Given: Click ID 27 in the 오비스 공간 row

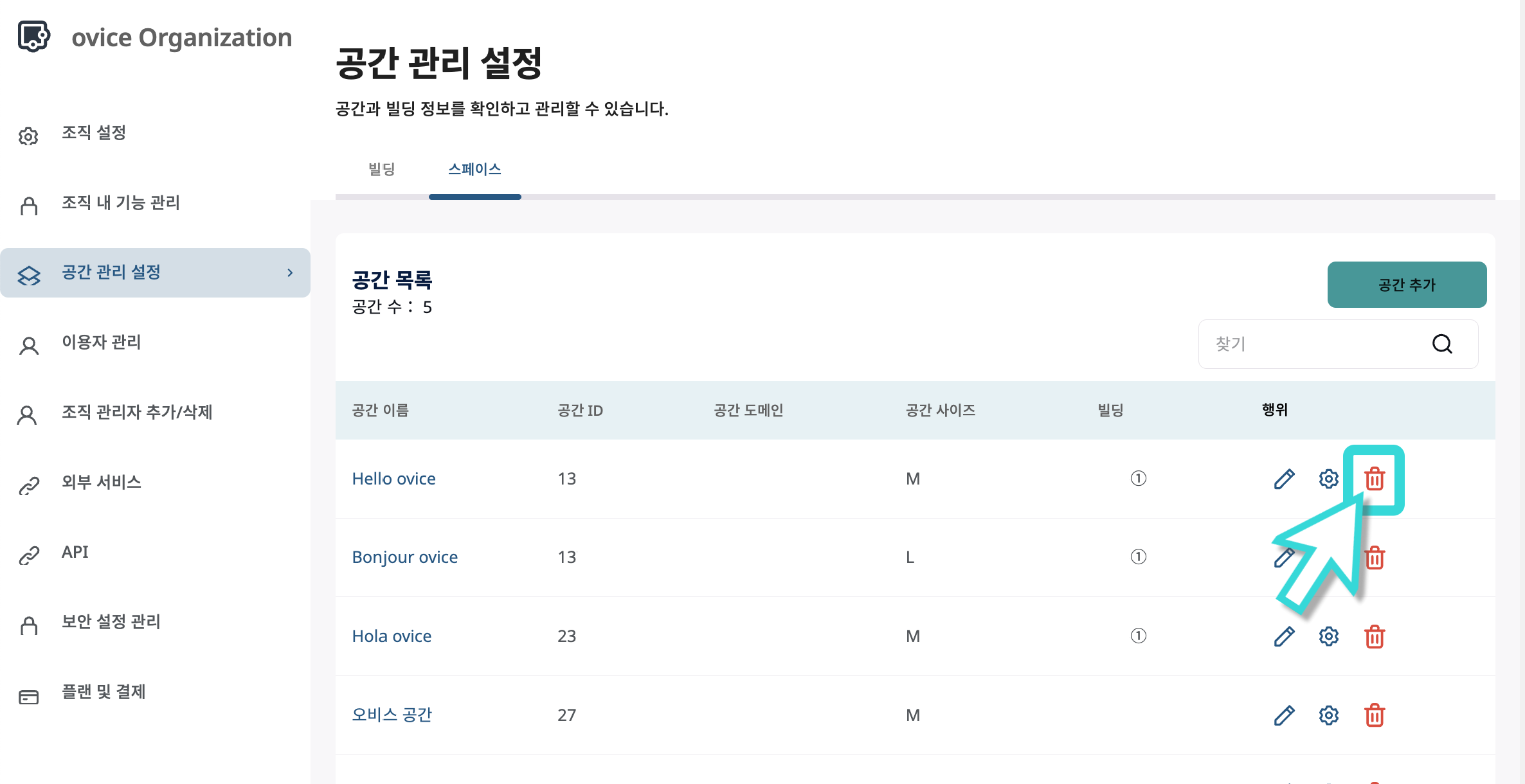Looking at the screenshot, I should pyautogui.click(x=566, y=715).
